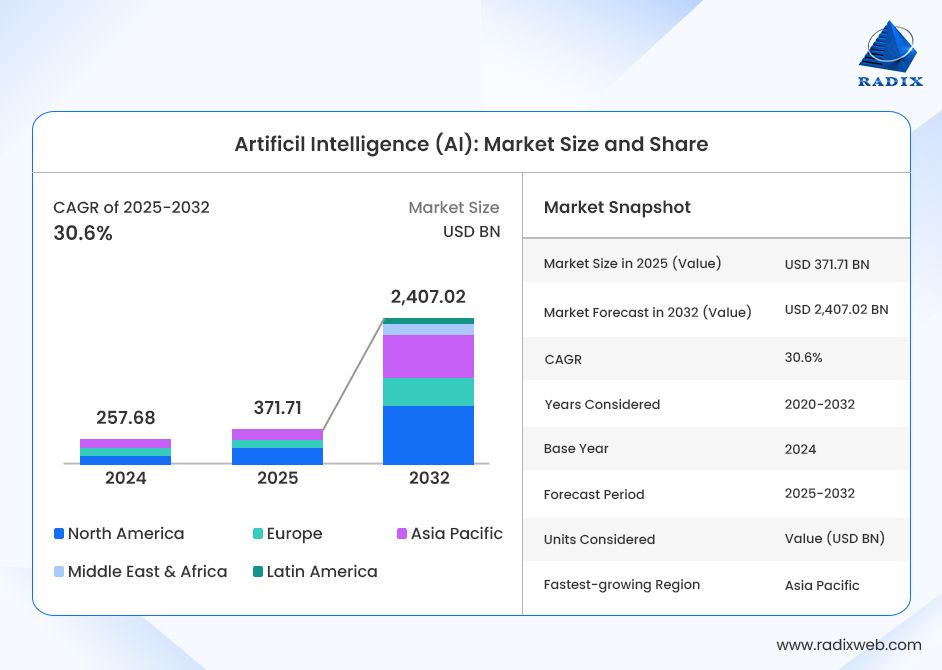Viewport: 942px width, 670px height.
Task: Expand the Market Snapshot section
Action: tap(617, 207)
